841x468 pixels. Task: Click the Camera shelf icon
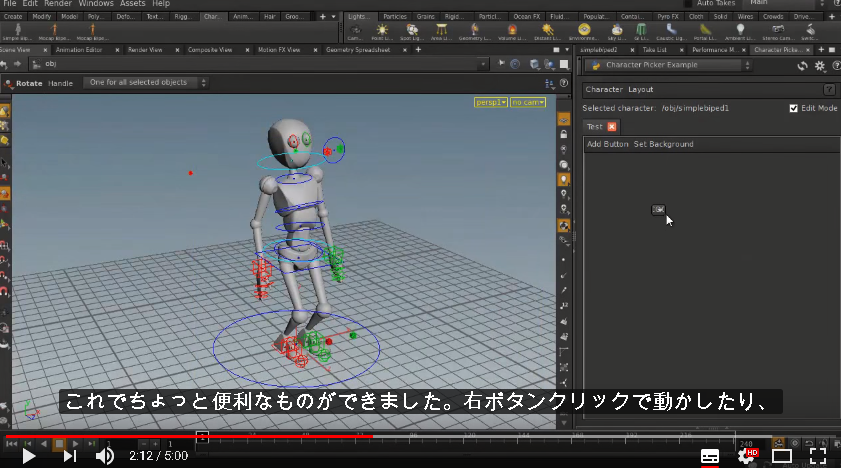click(x=355, y=32)
